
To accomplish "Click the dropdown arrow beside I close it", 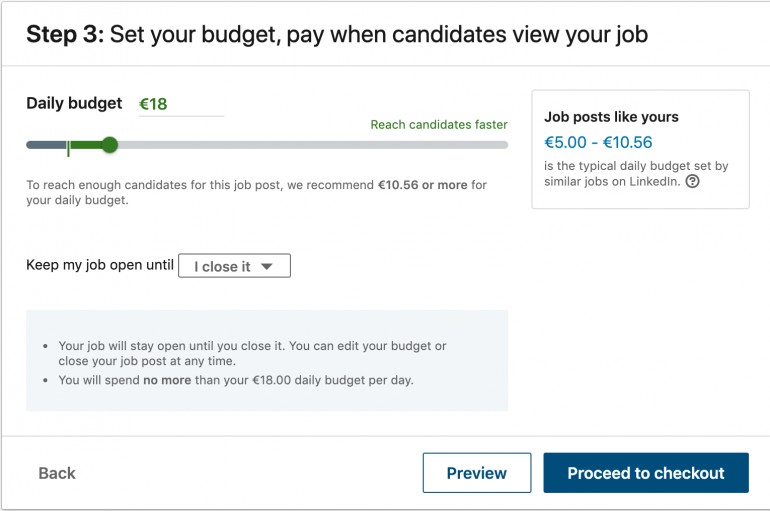I will click(267, 267).
